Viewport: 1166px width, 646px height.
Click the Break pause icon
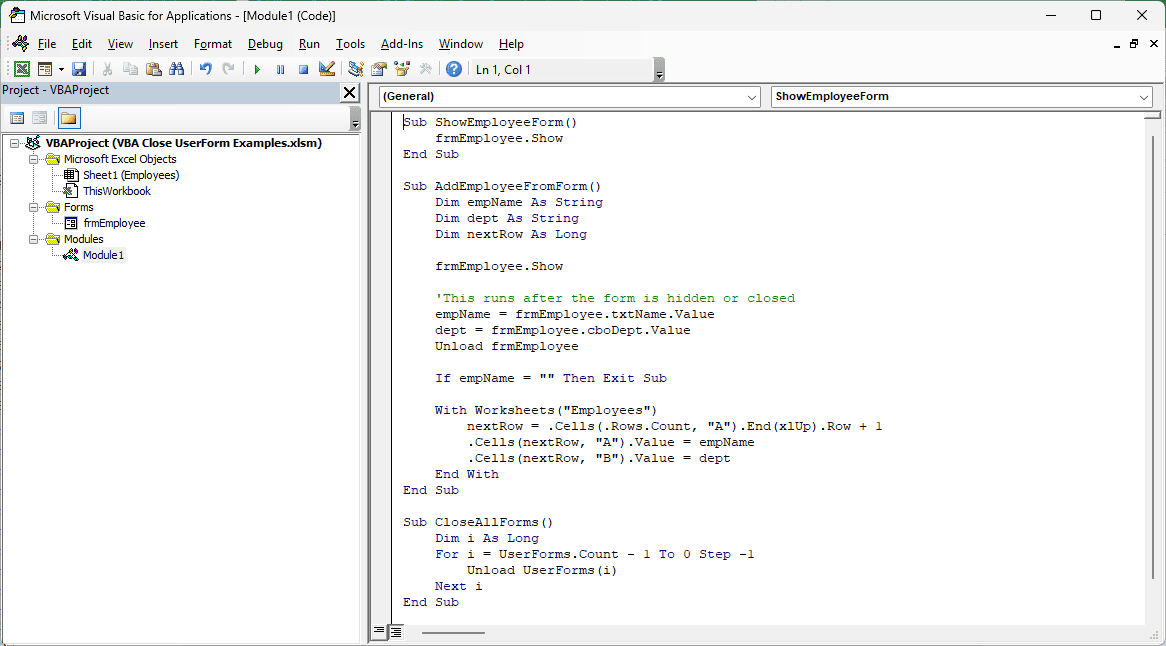(x=280, y=69)
